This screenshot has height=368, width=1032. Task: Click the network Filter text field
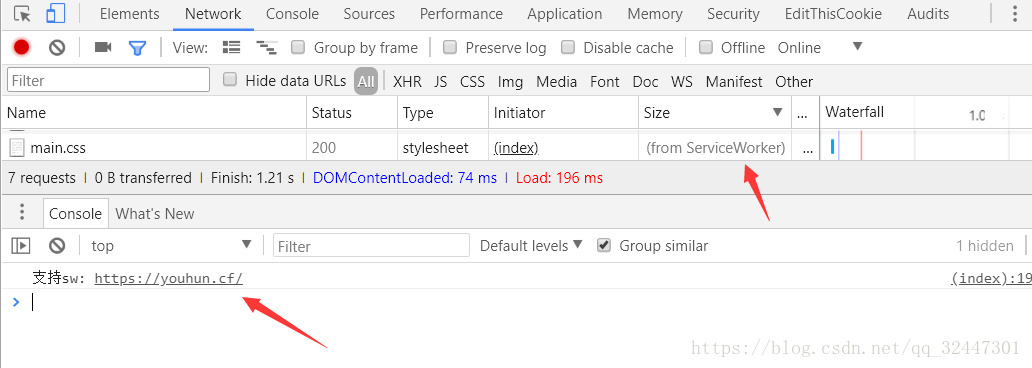(109, 80)
